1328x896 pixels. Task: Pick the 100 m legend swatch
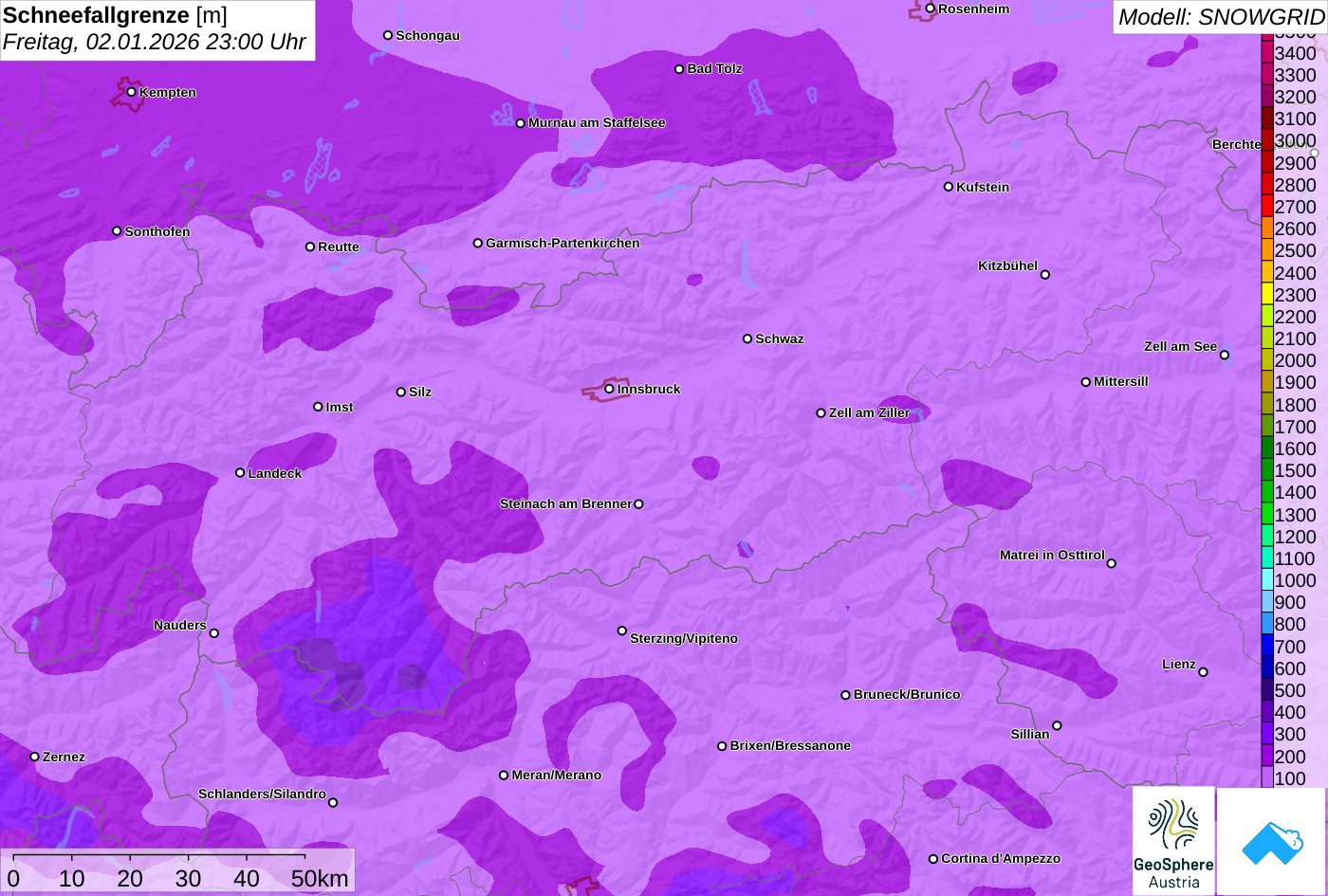click(1267, 777)
